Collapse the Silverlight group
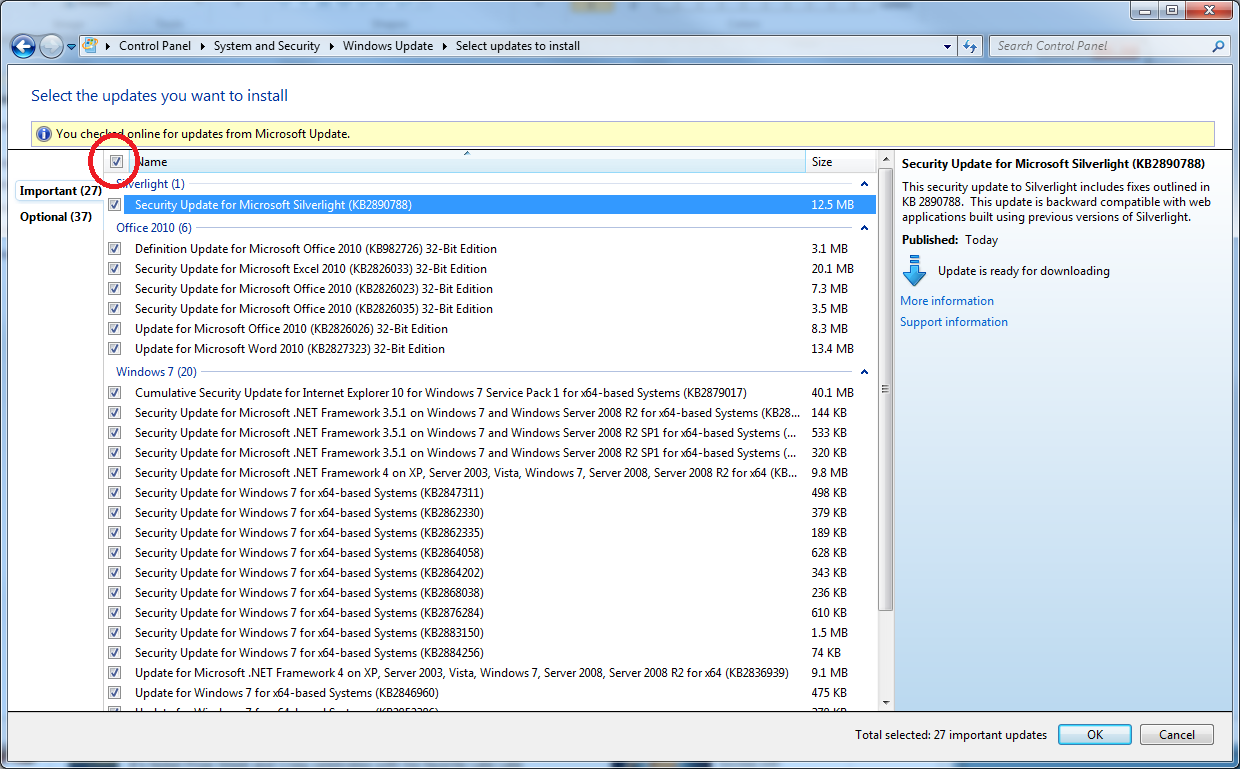The image size is (1240, 769). pos(864,184)
